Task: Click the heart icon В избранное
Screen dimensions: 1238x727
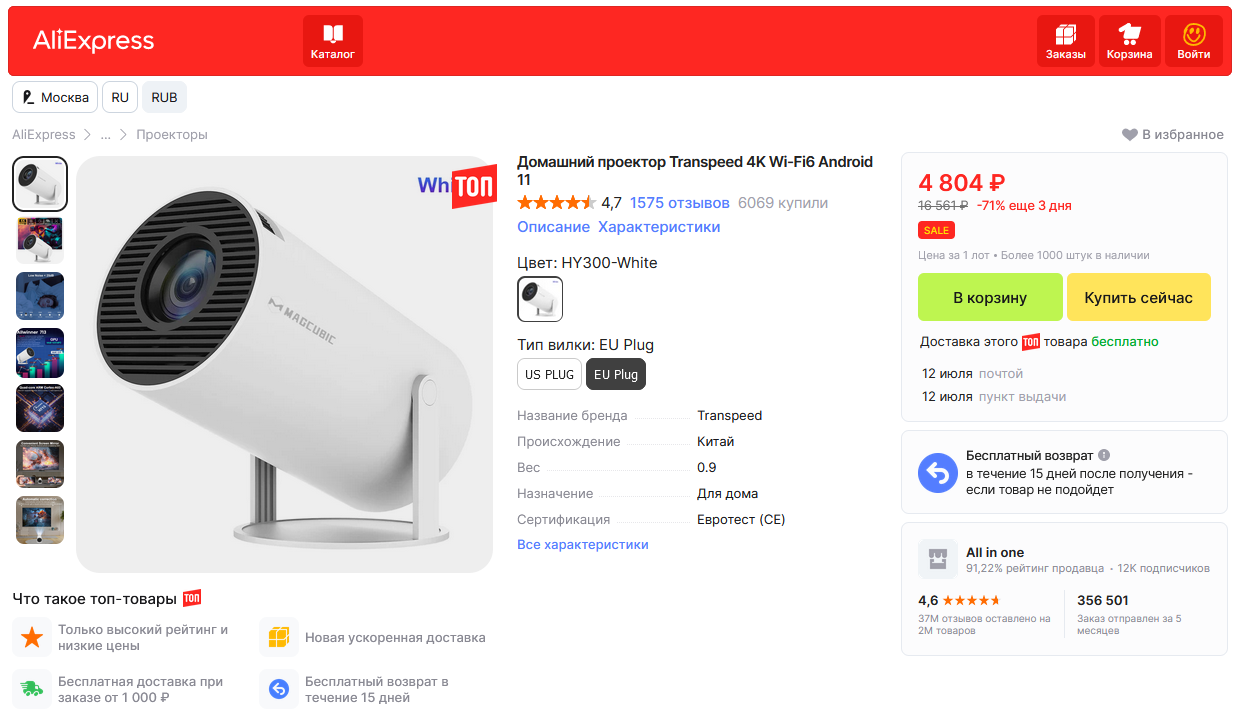Action: point(1130,135)
